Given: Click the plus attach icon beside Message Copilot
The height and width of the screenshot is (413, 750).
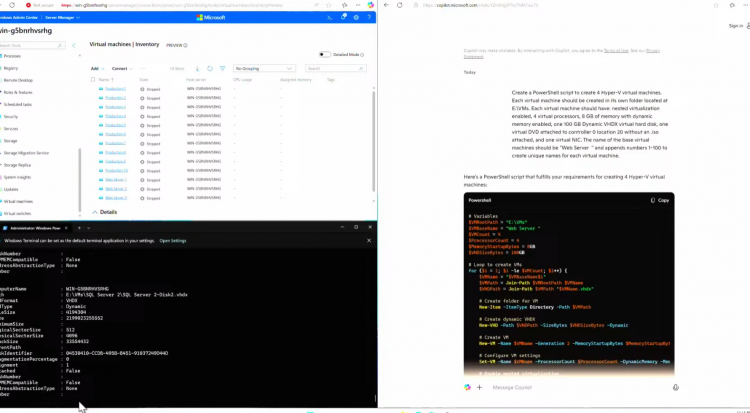Looking at the screenshot, I should tap(479, 388).
